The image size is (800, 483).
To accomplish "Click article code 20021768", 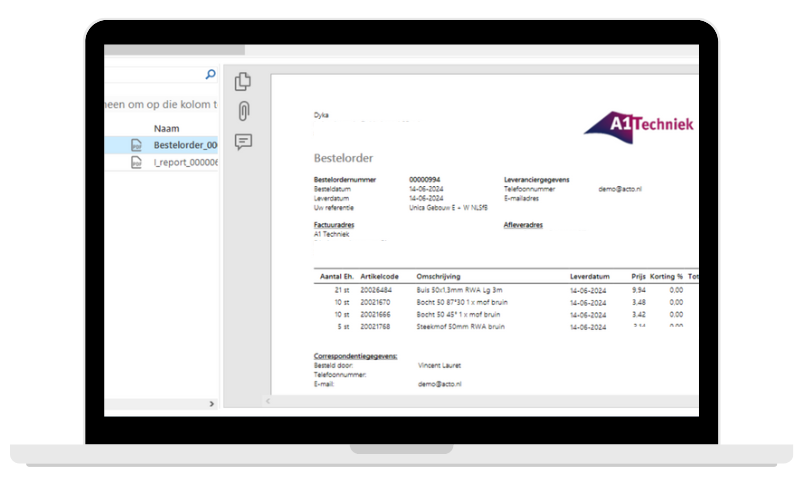I will point(375,326).
